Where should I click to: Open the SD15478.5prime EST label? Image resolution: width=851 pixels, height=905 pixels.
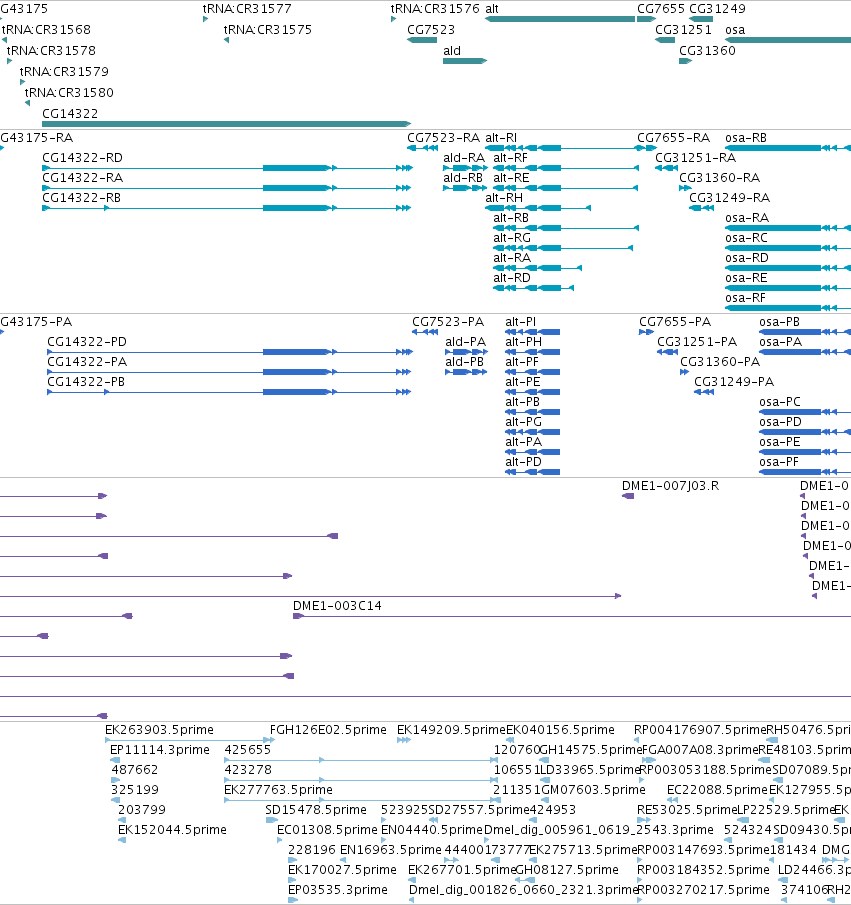316,810
